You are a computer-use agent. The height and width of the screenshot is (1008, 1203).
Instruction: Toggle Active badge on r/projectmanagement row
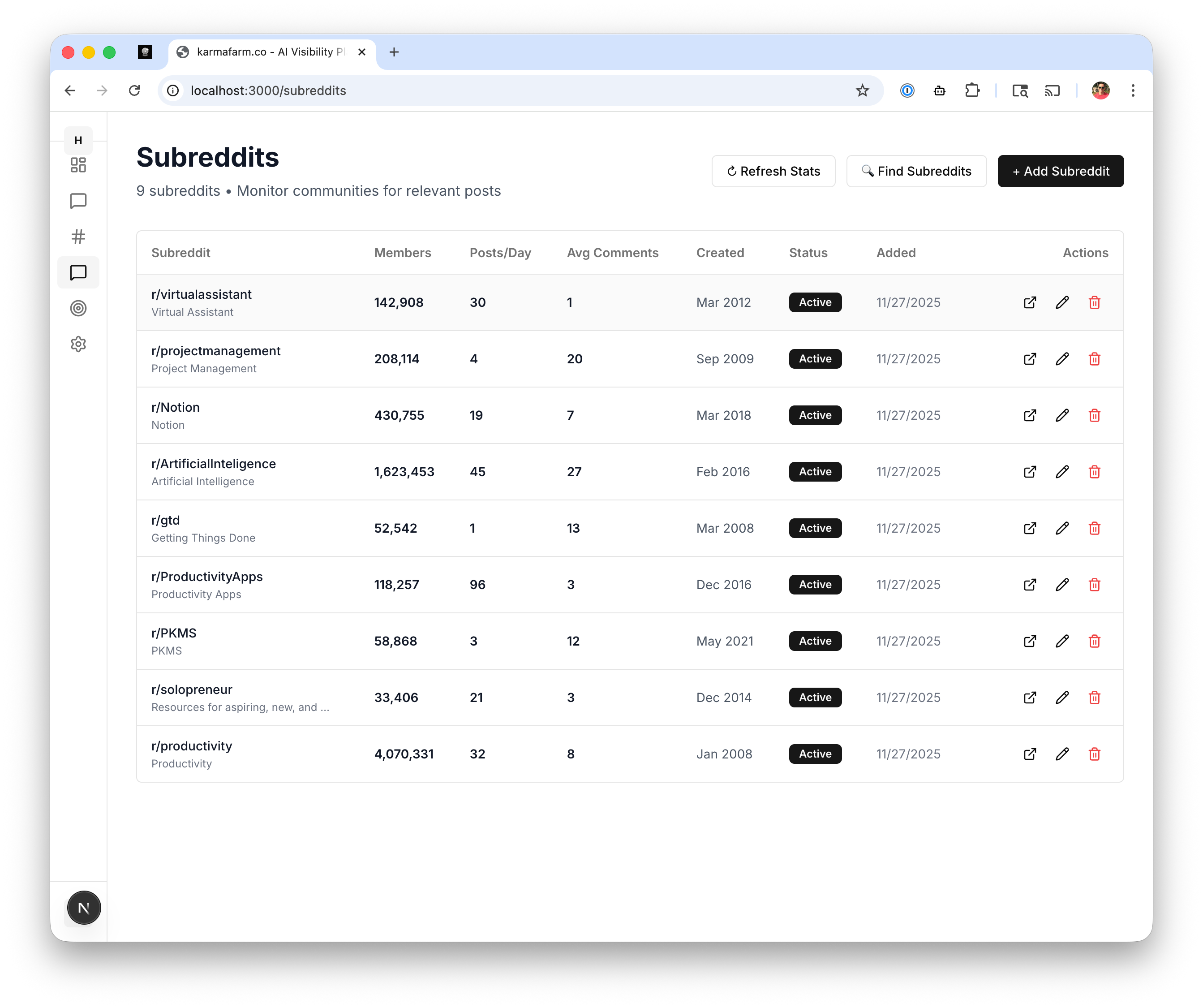[x=815, y=359]
